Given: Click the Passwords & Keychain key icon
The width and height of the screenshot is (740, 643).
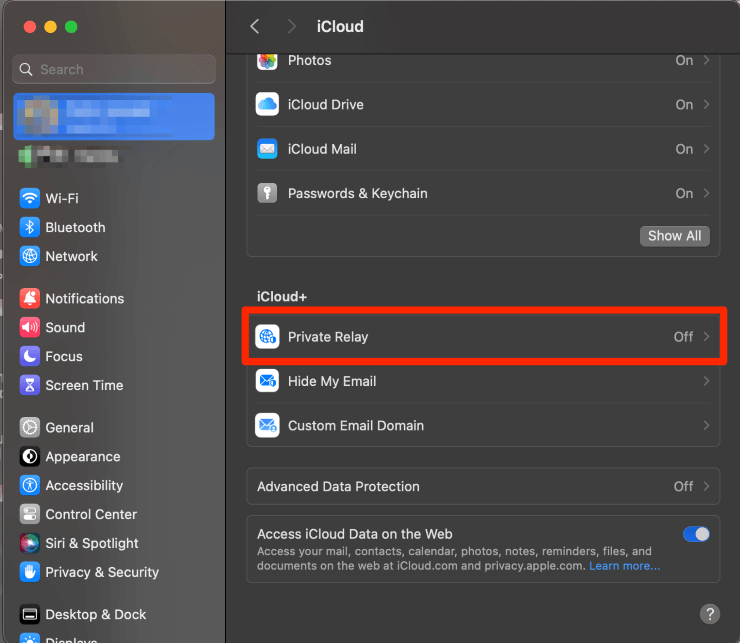Looking at the screenshot, I should point(267,193).
